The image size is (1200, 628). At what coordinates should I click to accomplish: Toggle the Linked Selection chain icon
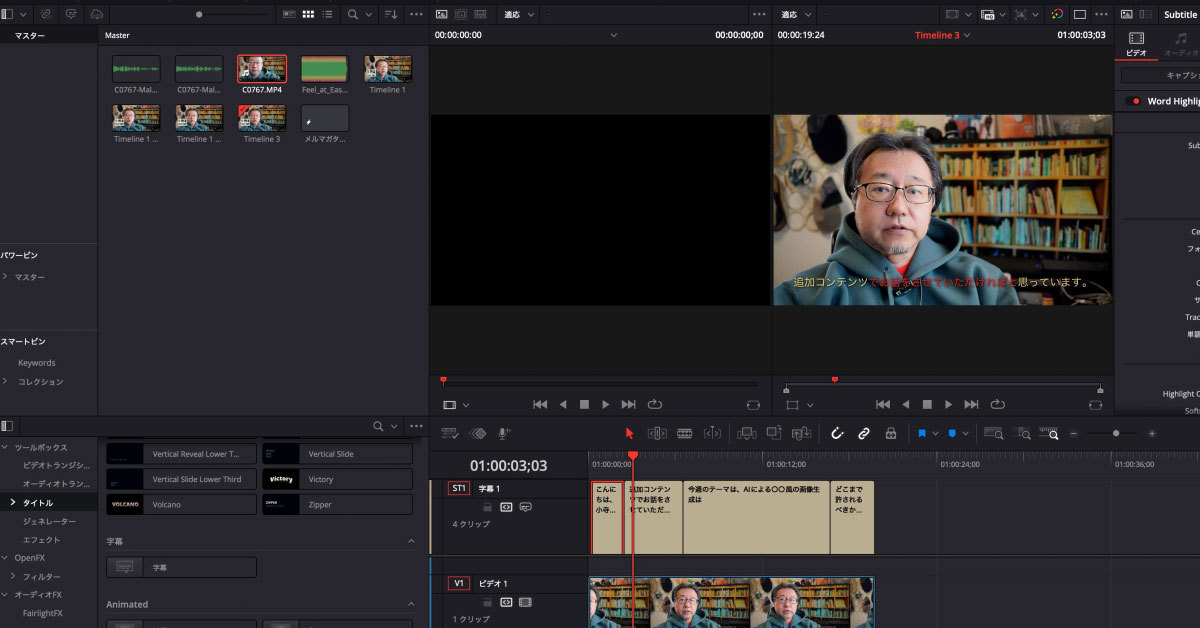pos(863,433)
